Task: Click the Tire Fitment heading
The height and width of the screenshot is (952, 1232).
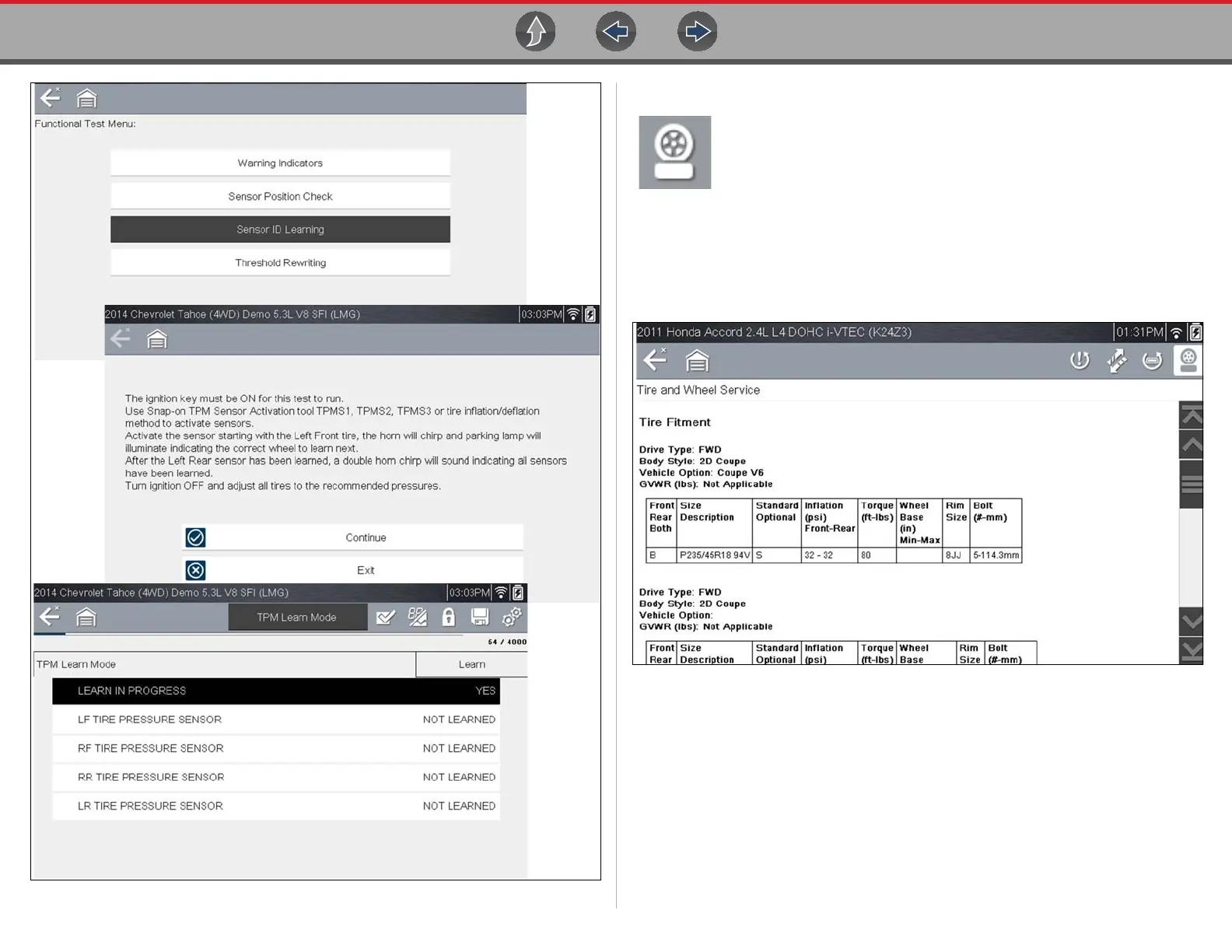Action: [x=675, y=422]
